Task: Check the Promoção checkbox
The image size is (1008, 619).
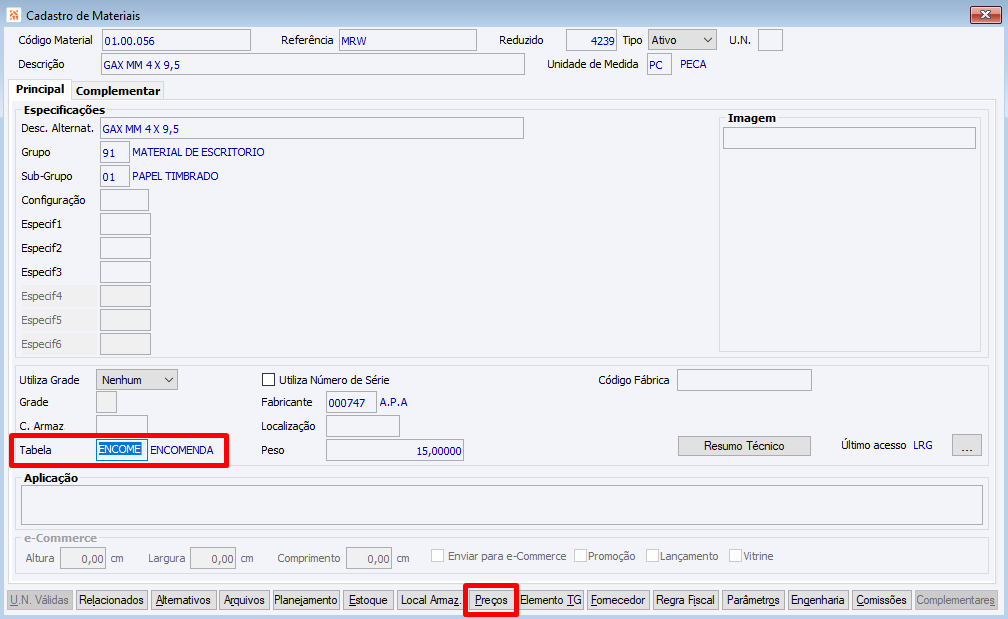Action: tap(580, 556)
